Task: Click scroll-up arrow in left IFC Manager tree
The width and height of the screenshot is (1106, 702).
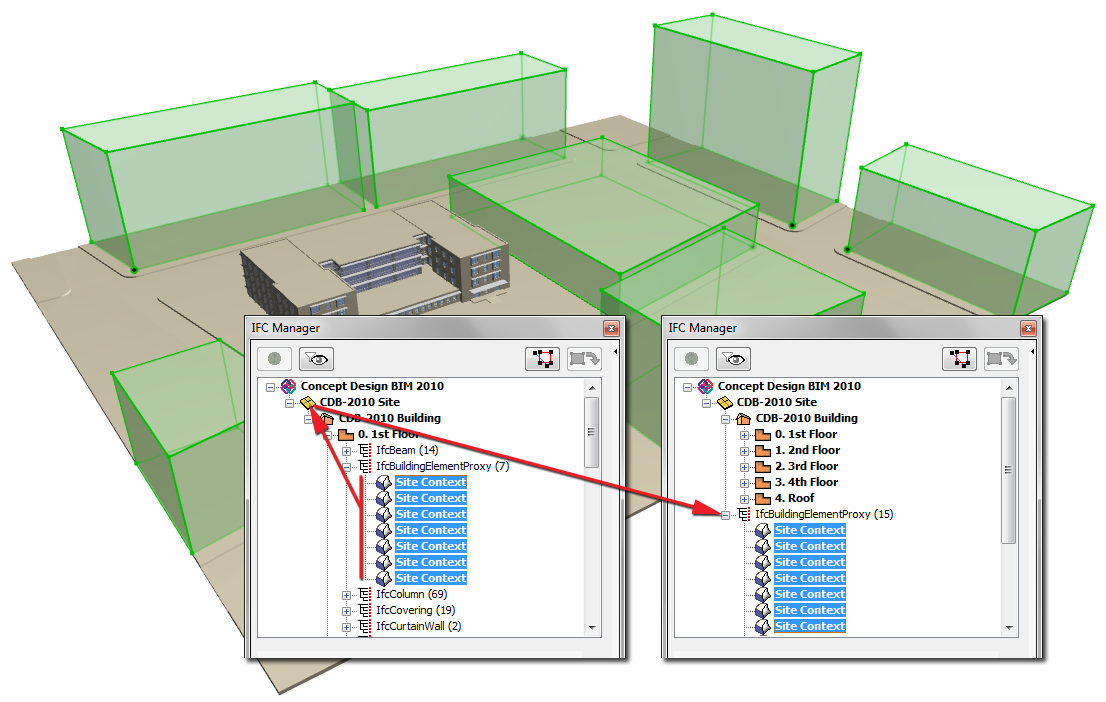Action: 592,387
